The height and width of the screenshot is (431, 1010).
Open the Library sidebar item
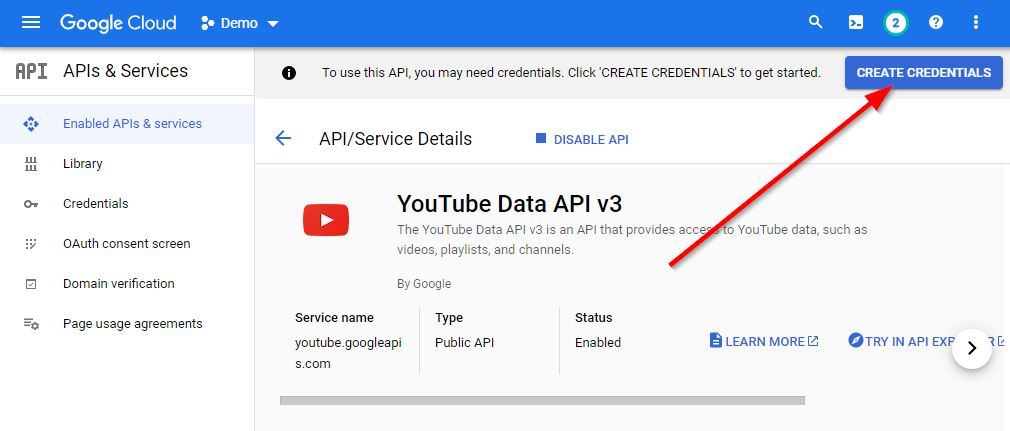(82, 164)
